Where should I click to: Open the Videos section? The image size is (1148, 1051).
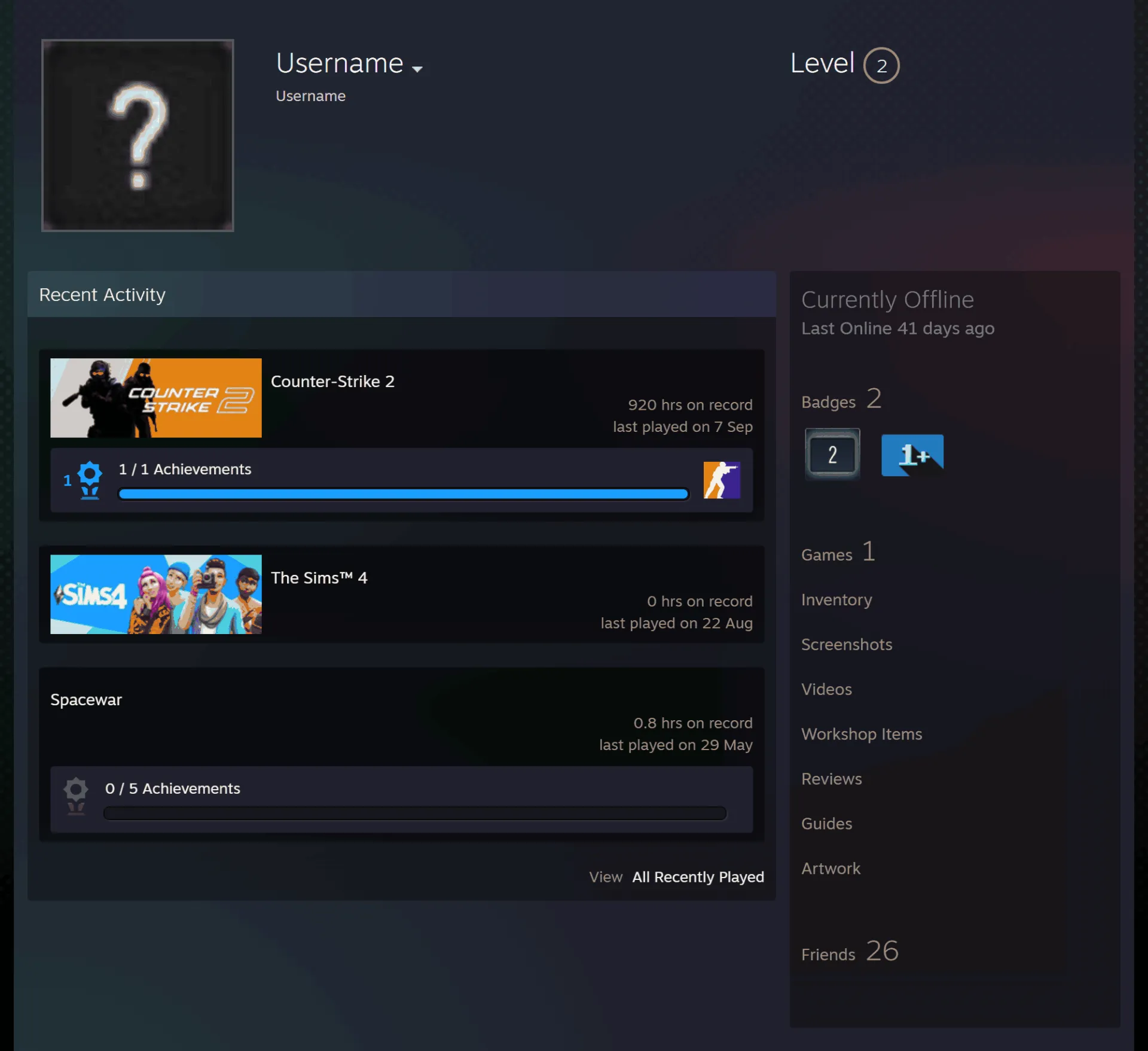pyautogui.click(x=826, y=689)
